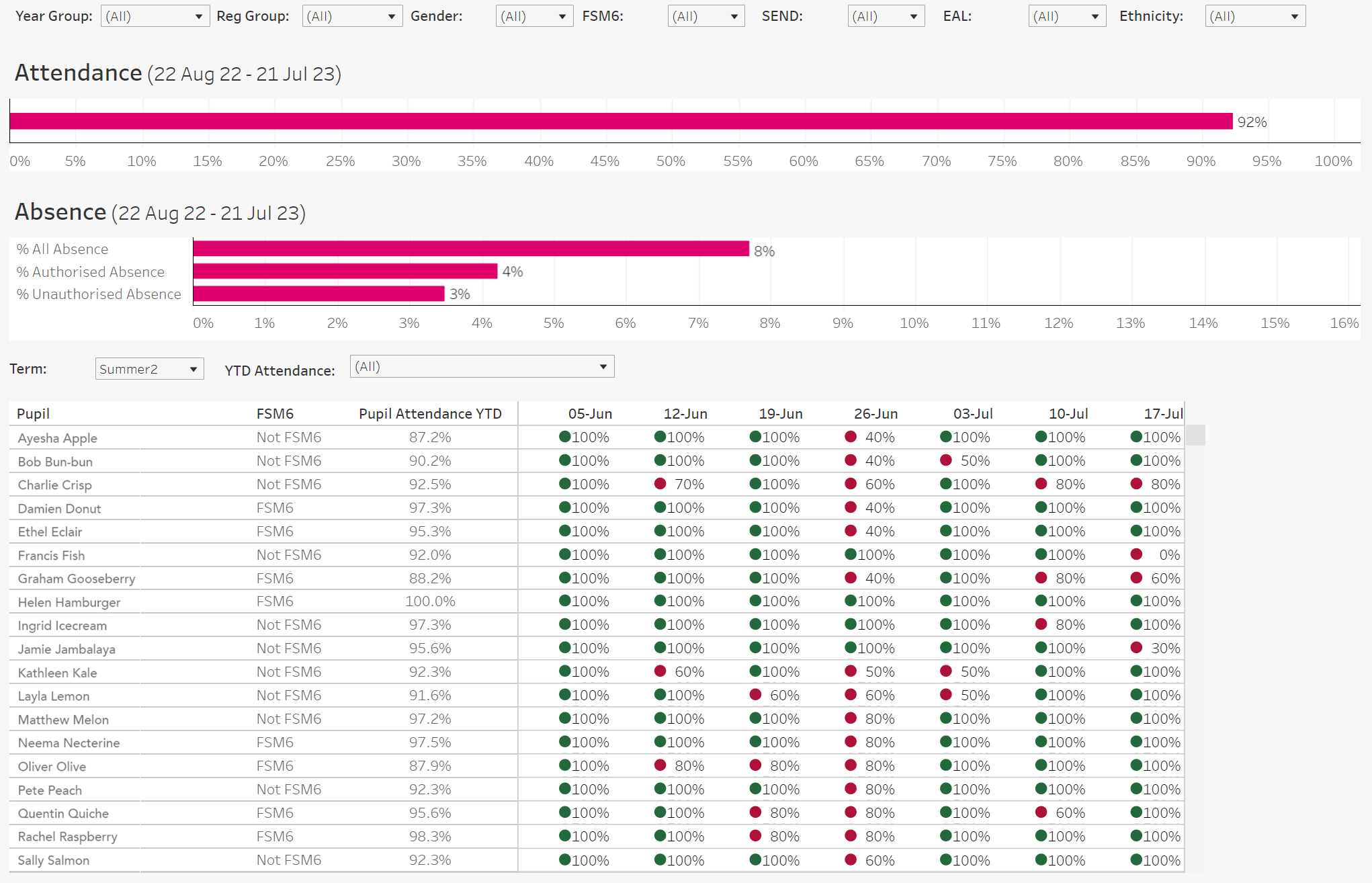Viewport: 1372px width, 883px height.
Task: Select the % Authorised Absence 4% bar
Action: [x=345, y=271]
